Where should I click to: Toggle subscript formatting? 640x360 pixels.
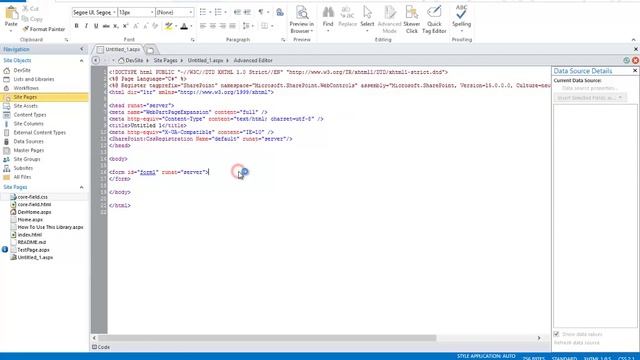116,26
